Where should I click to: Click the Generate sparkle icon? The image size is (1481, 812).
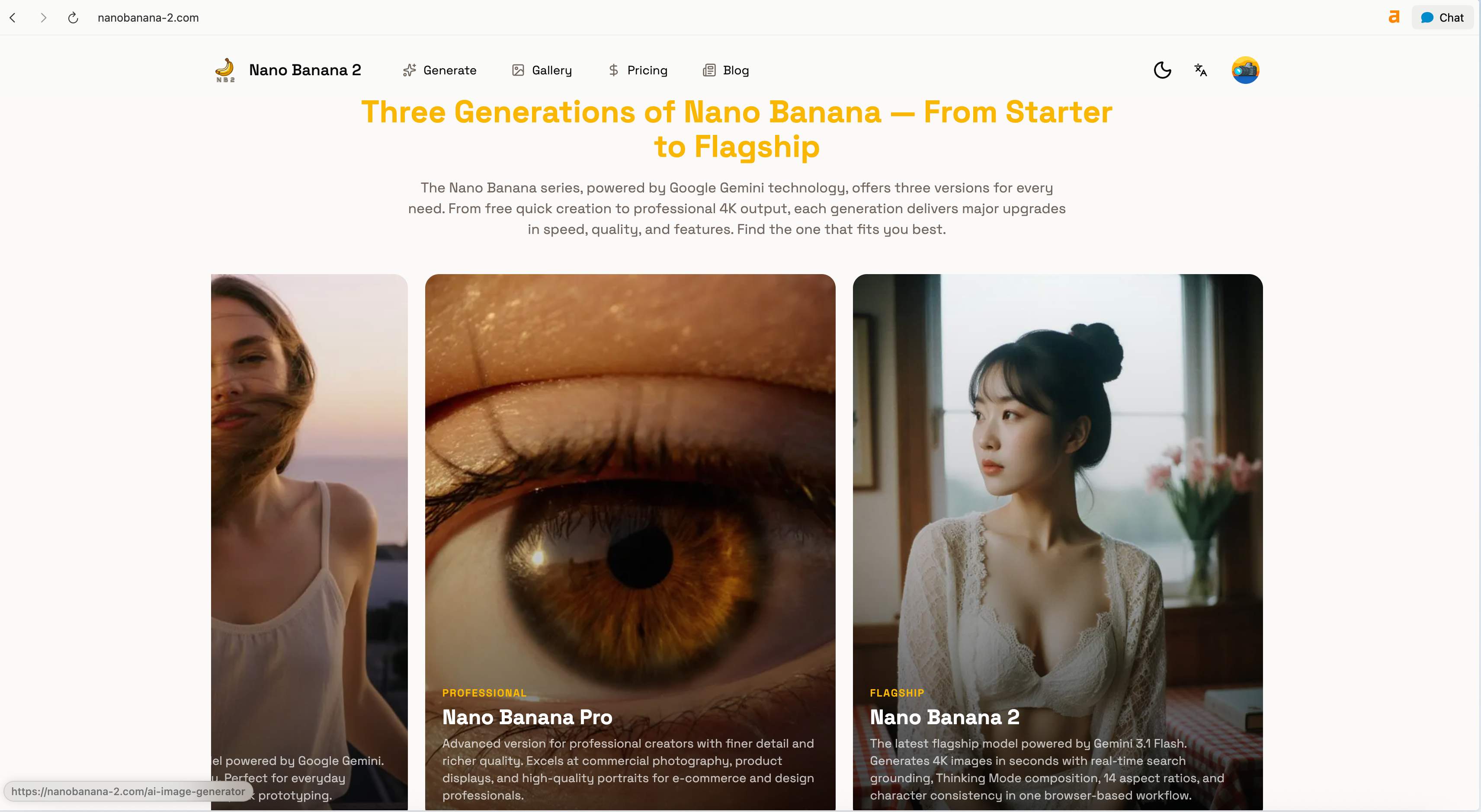(409, 70)
